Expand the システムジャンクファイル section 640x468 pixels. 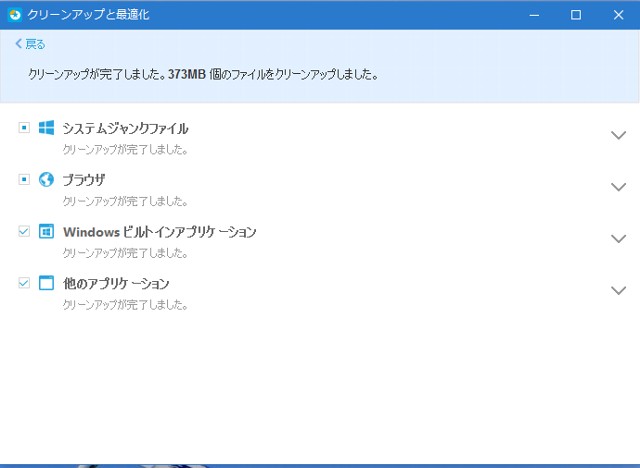(x=618, y=135)
